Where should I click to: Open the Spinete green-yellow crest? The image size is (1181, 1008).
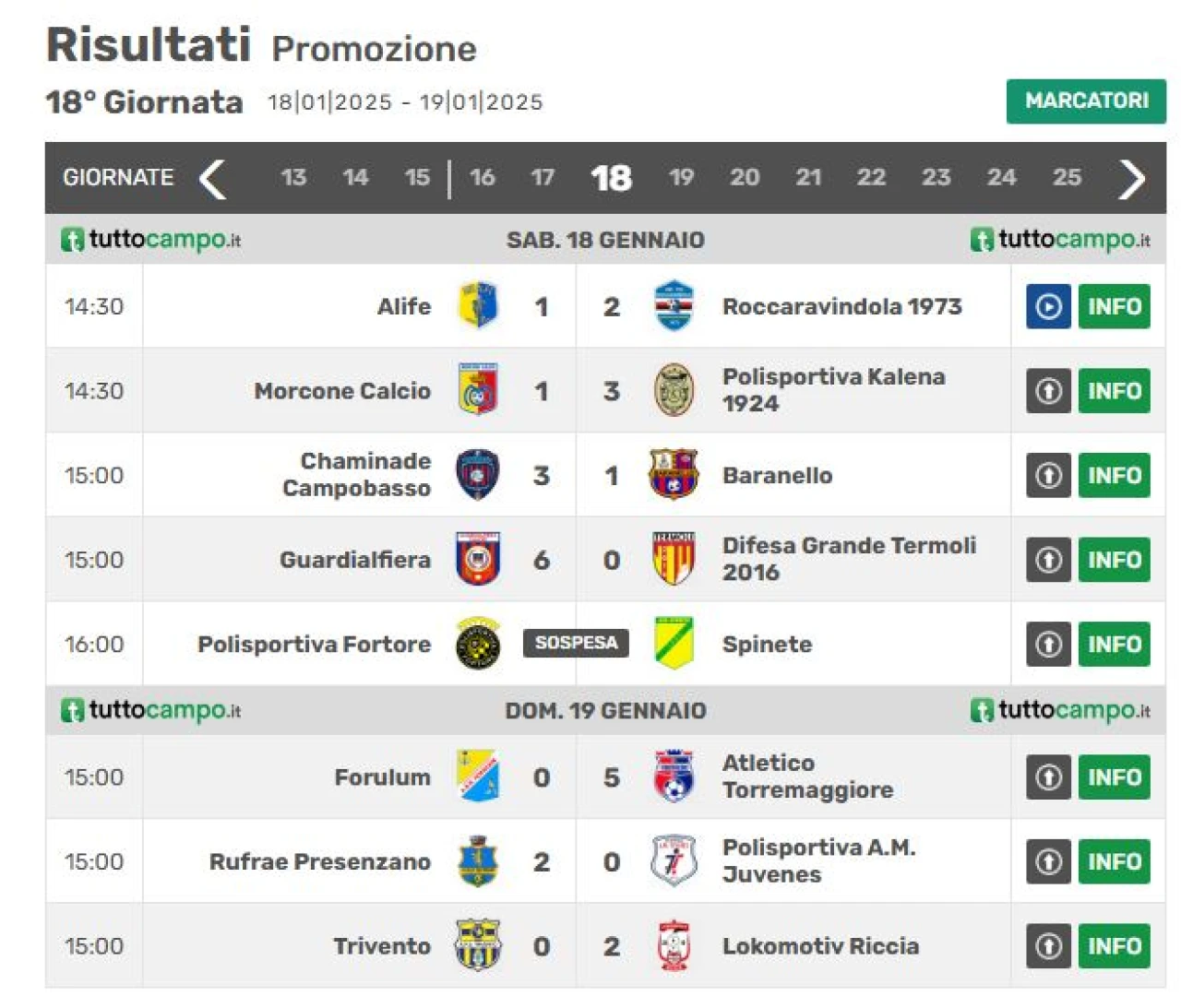pos(674,644)
